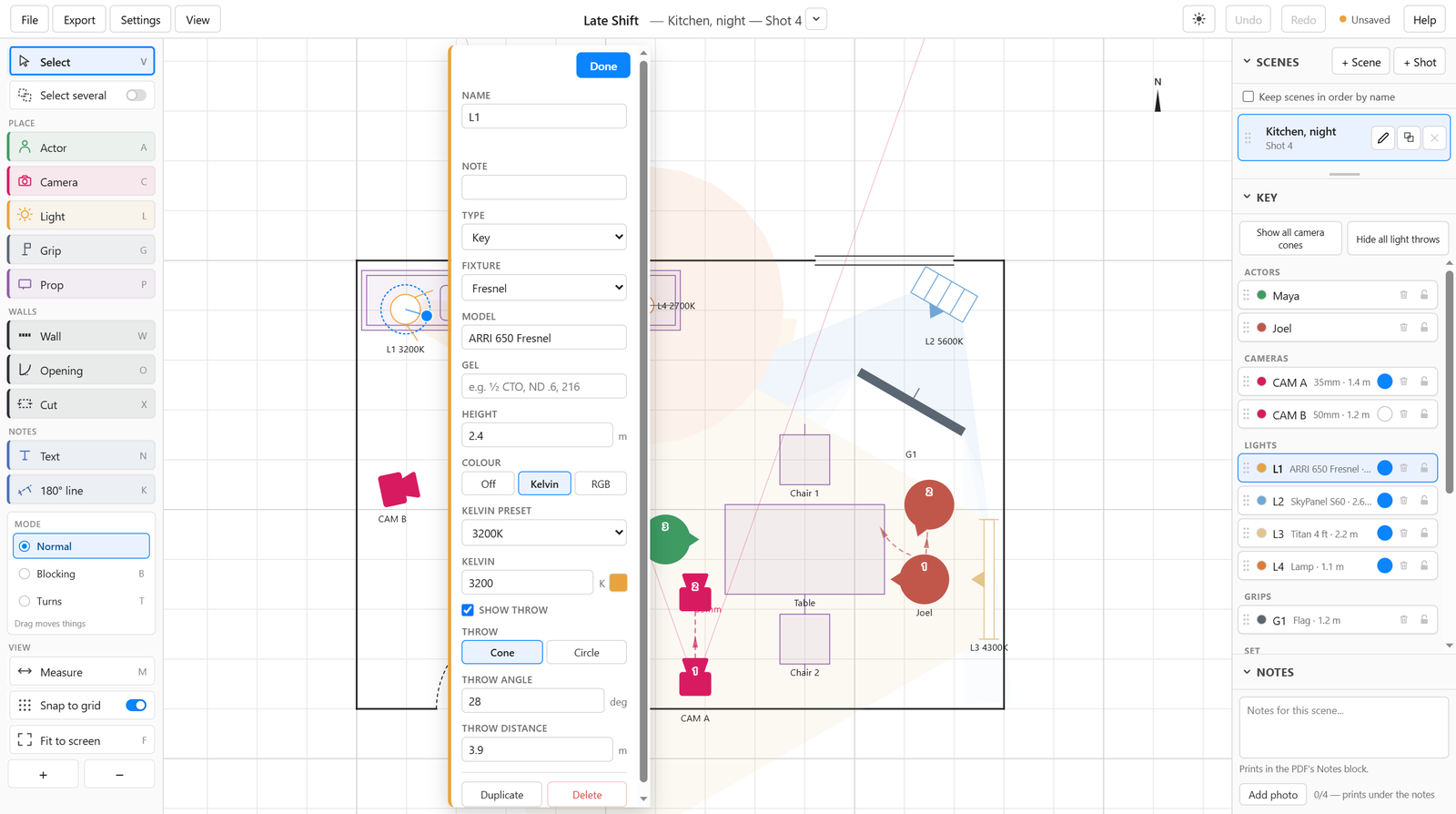The image size is (1456, 814).
Task: Select the Turns mode radio button
Action: [25, 601]
